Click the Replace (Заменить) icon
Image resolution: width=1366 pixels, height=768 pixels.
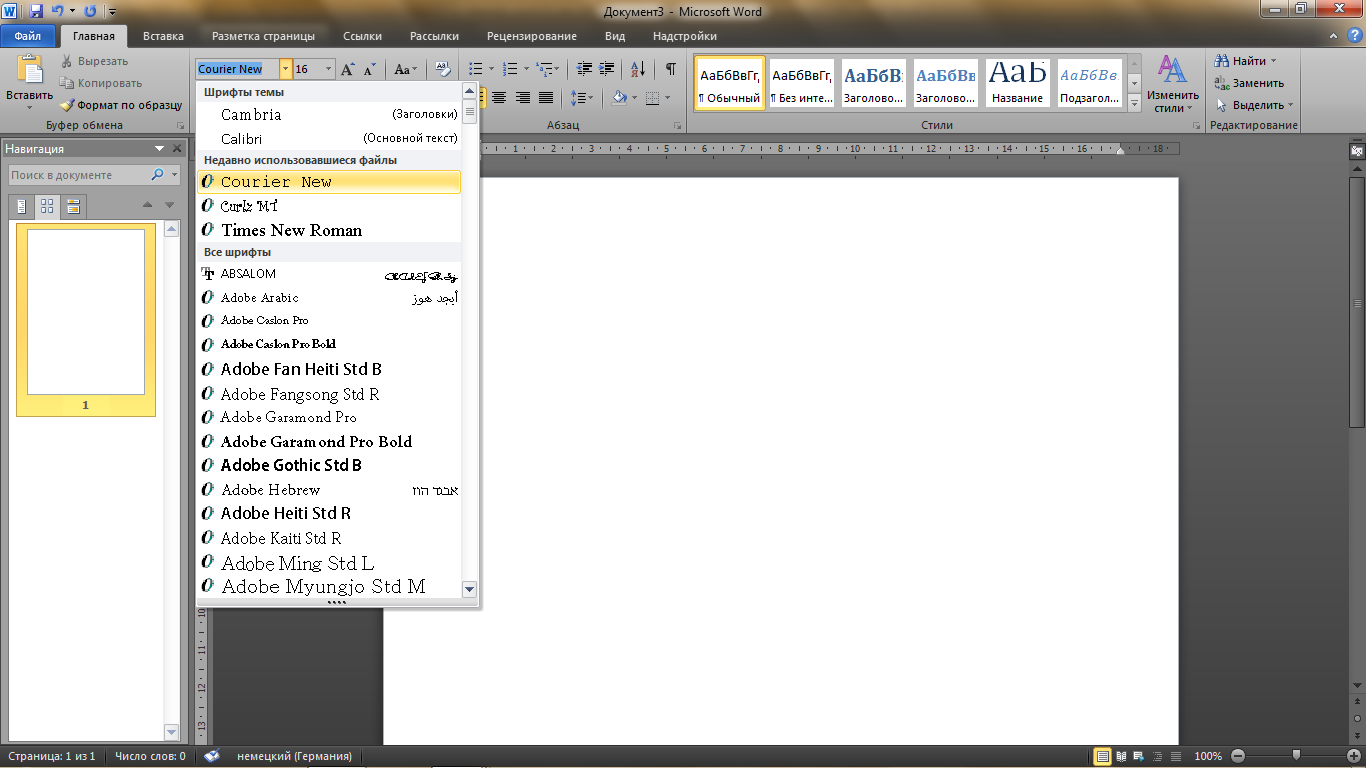(1221, 83)
